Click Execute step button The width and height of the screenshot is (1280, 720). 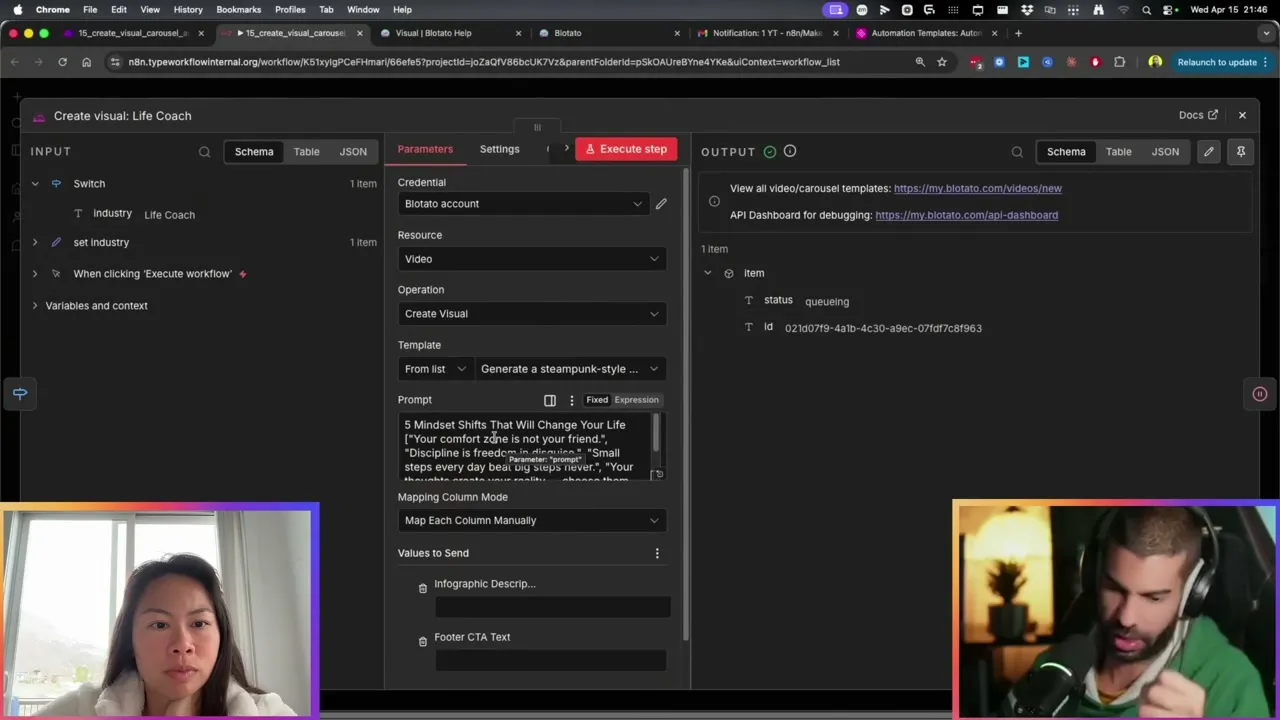626,149
